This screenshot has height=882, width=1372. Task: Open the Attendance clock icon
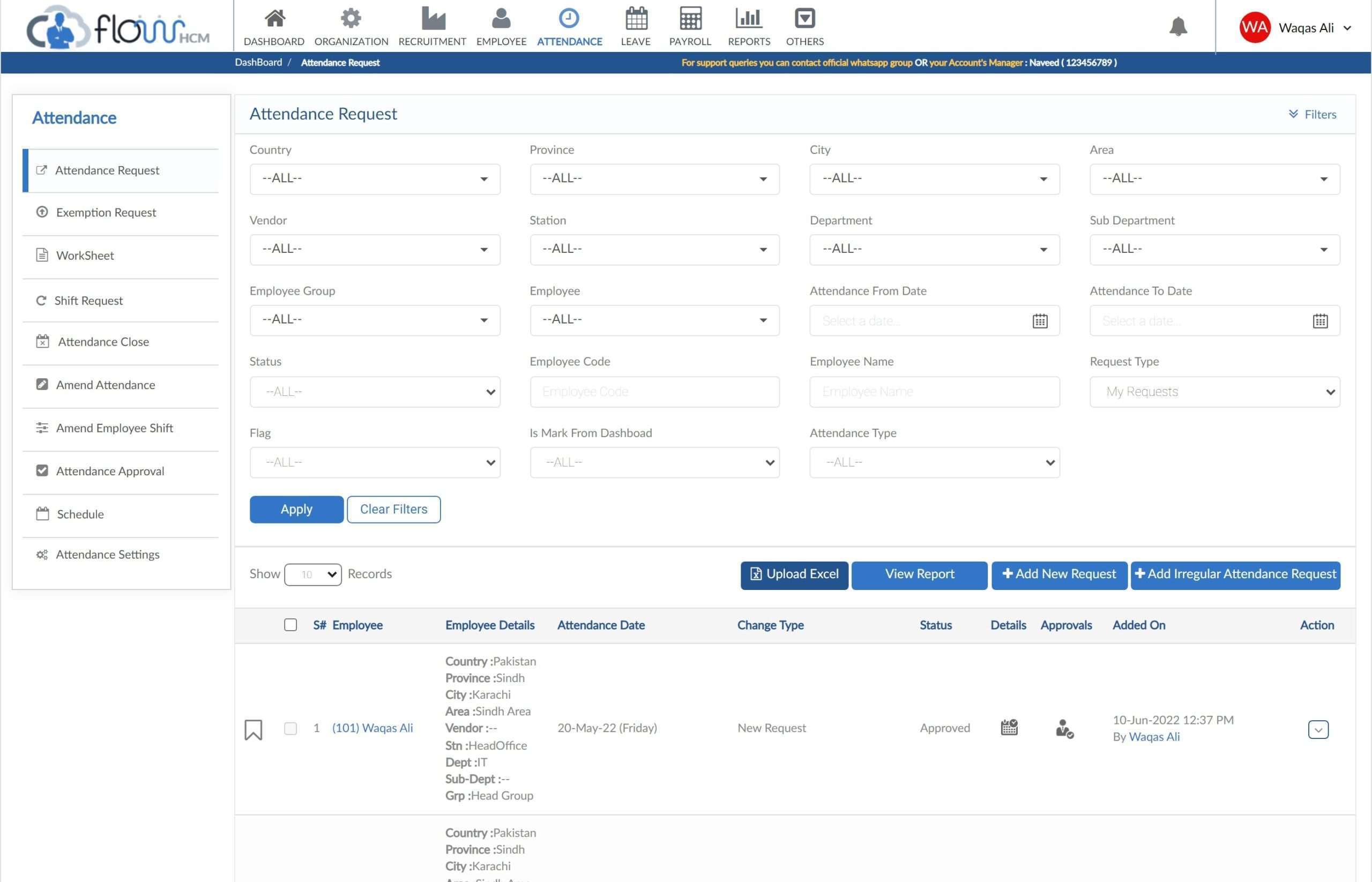(x=569, y=18)
